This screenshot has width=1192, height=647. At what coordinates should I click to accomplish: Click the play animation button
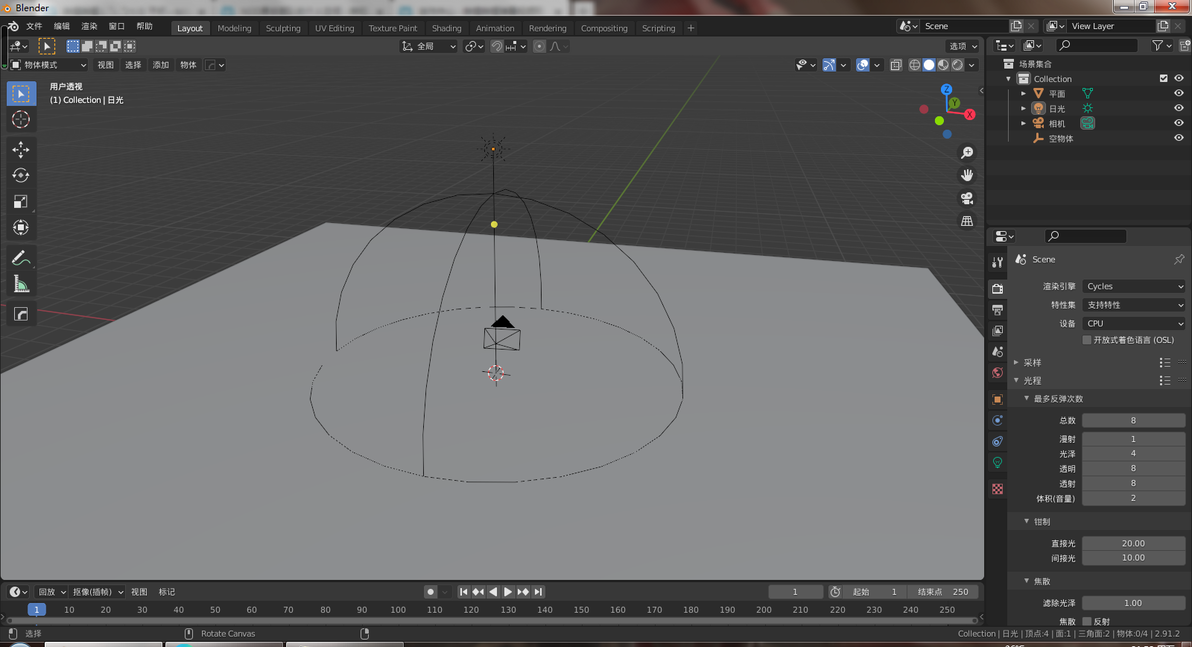coord(508,591)
